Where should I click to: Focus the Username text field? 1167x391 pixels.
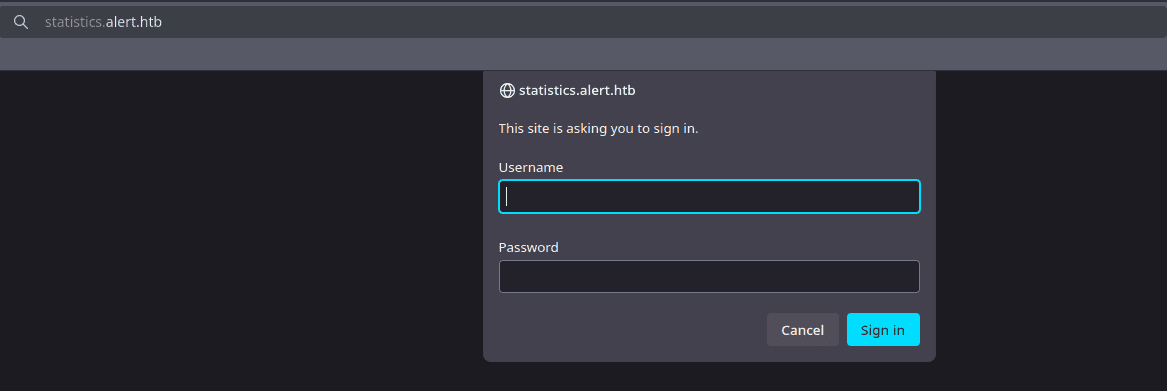[709, 197]
